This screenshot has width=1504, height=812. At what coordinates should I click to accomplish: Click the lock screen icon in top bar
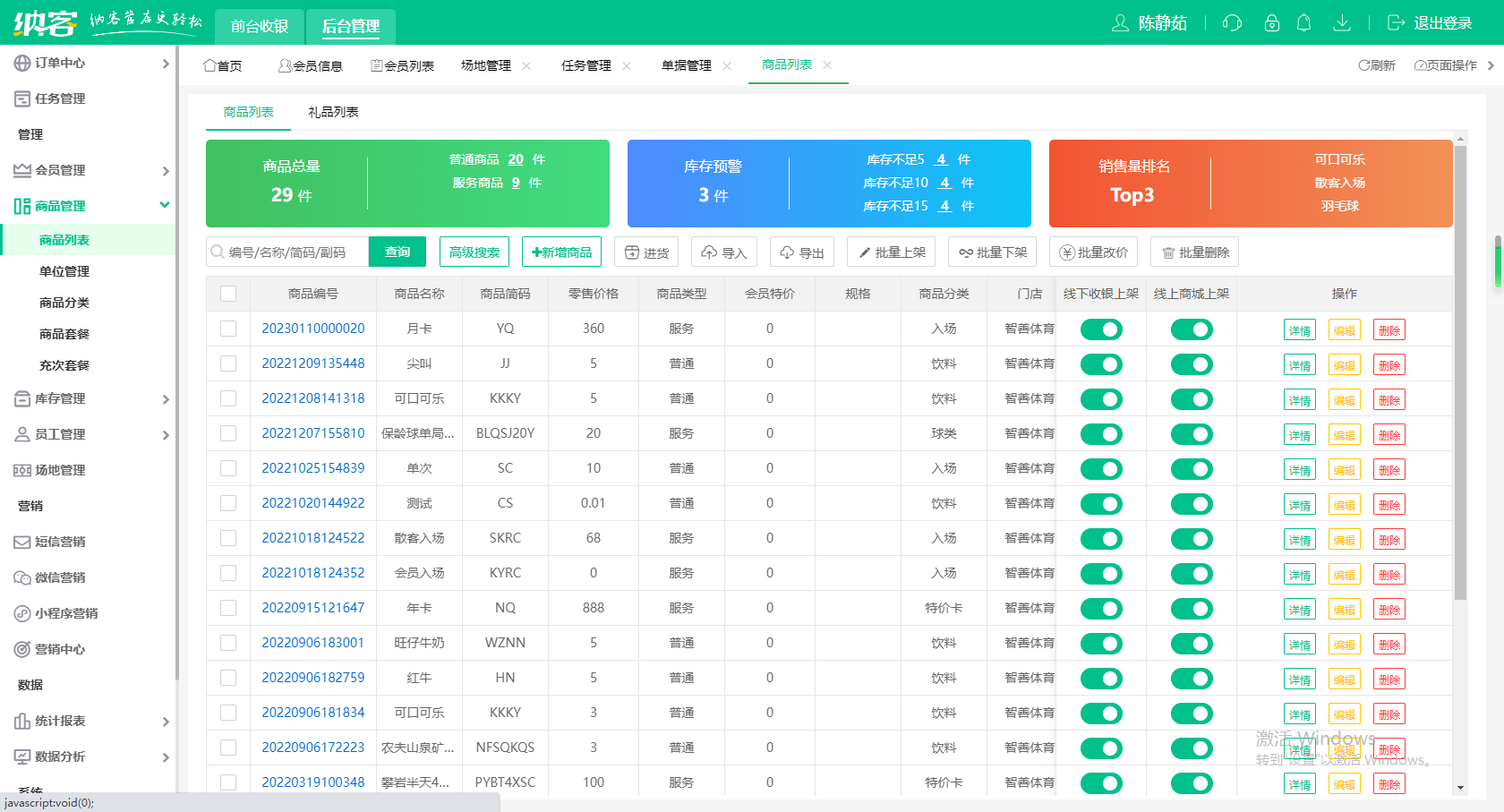pos(1271,23)
